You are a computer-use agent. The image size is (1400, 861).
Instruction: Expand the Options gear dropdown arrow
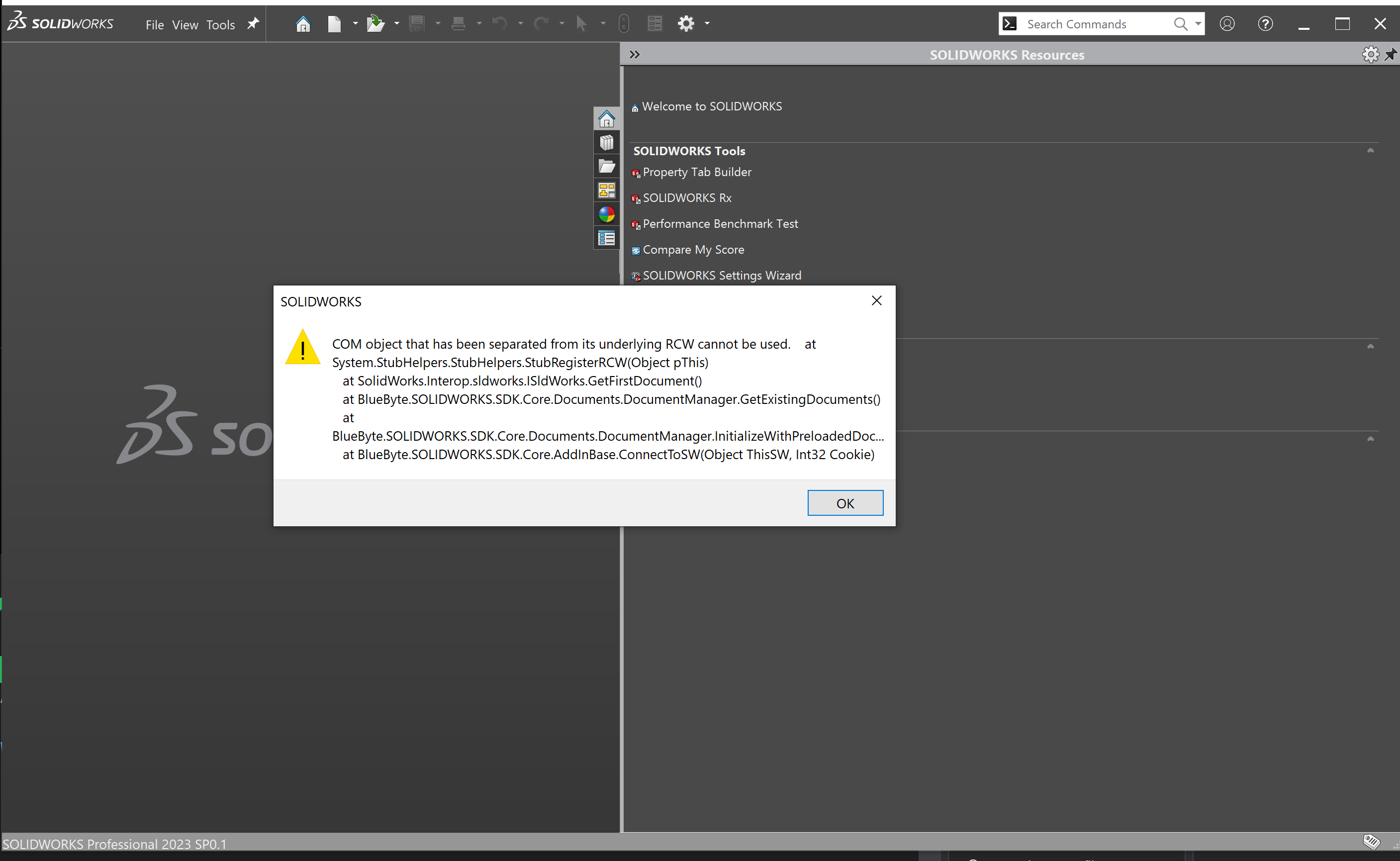pos(707,24)
